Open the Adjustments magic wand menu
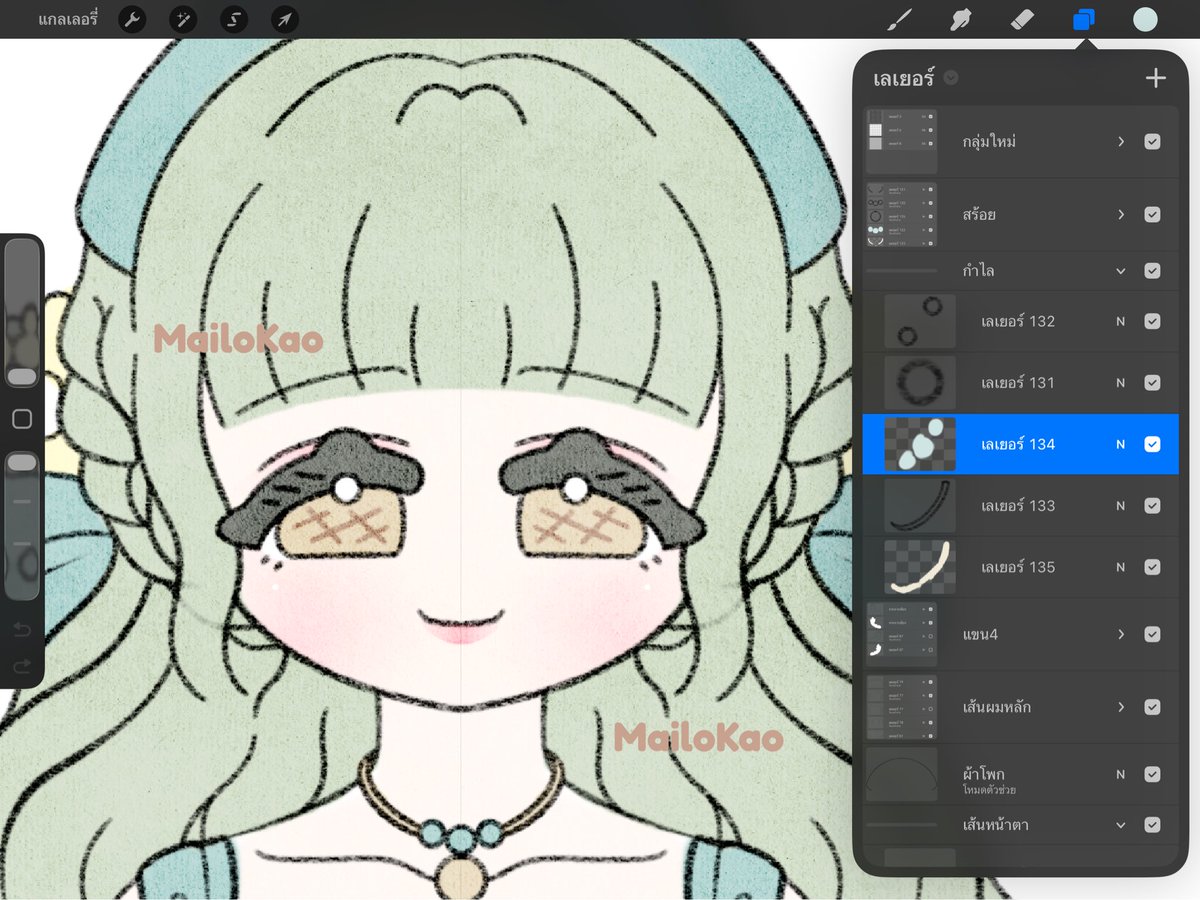The image size is (1200, 900). click(x=183, y=19)
